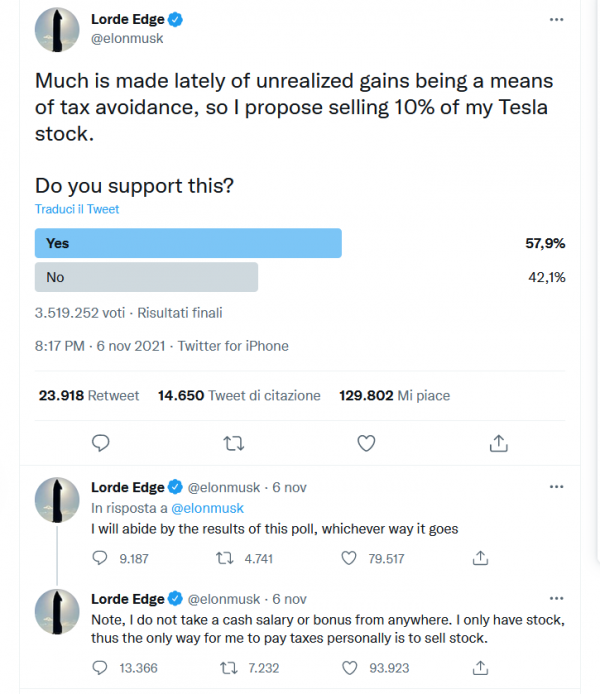Screen dimensions: 600x694
Task: View the 129.802 Mi piace list
Action: click(x=394, y=395)
